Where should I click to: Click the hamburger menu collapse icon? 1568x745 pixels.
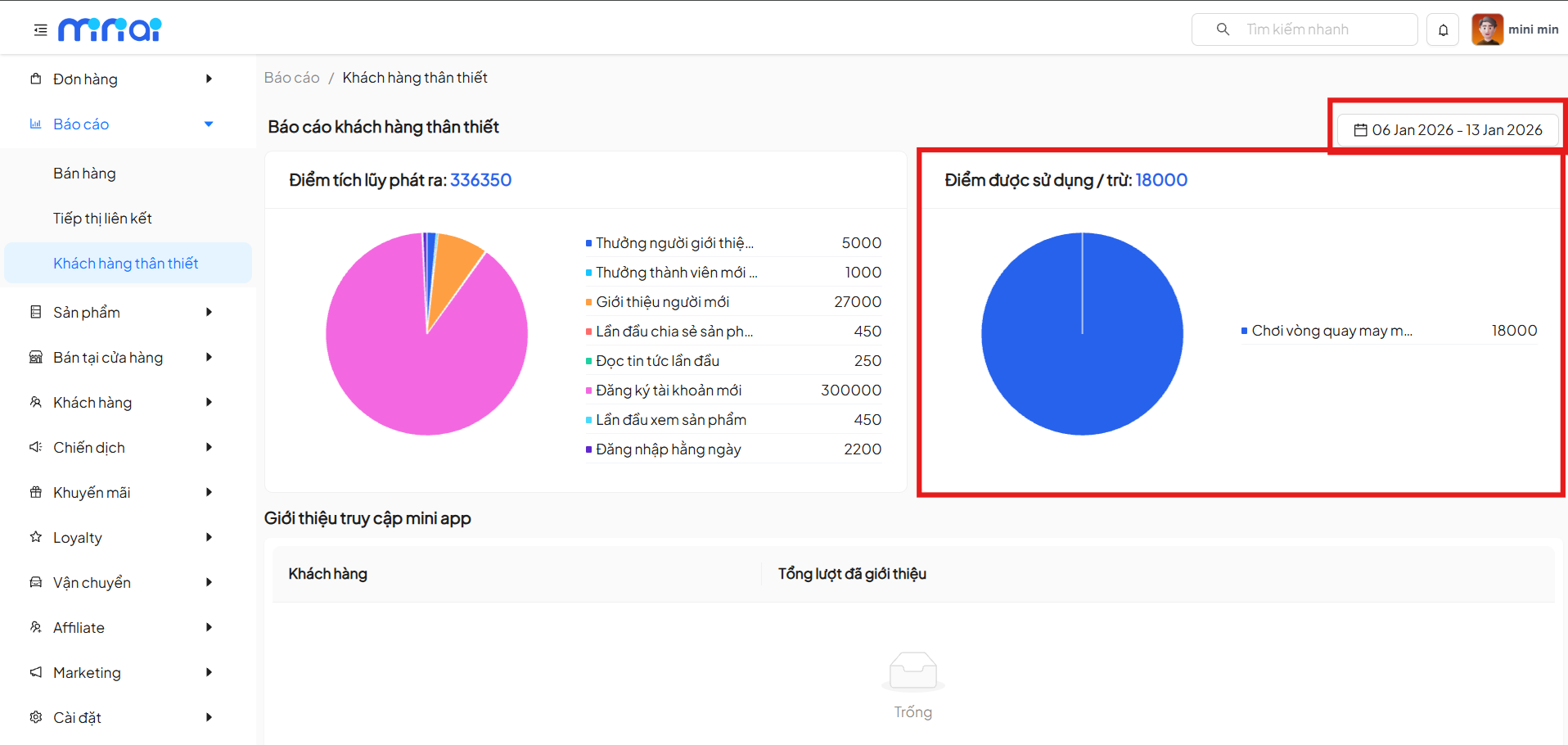(40, 30)
